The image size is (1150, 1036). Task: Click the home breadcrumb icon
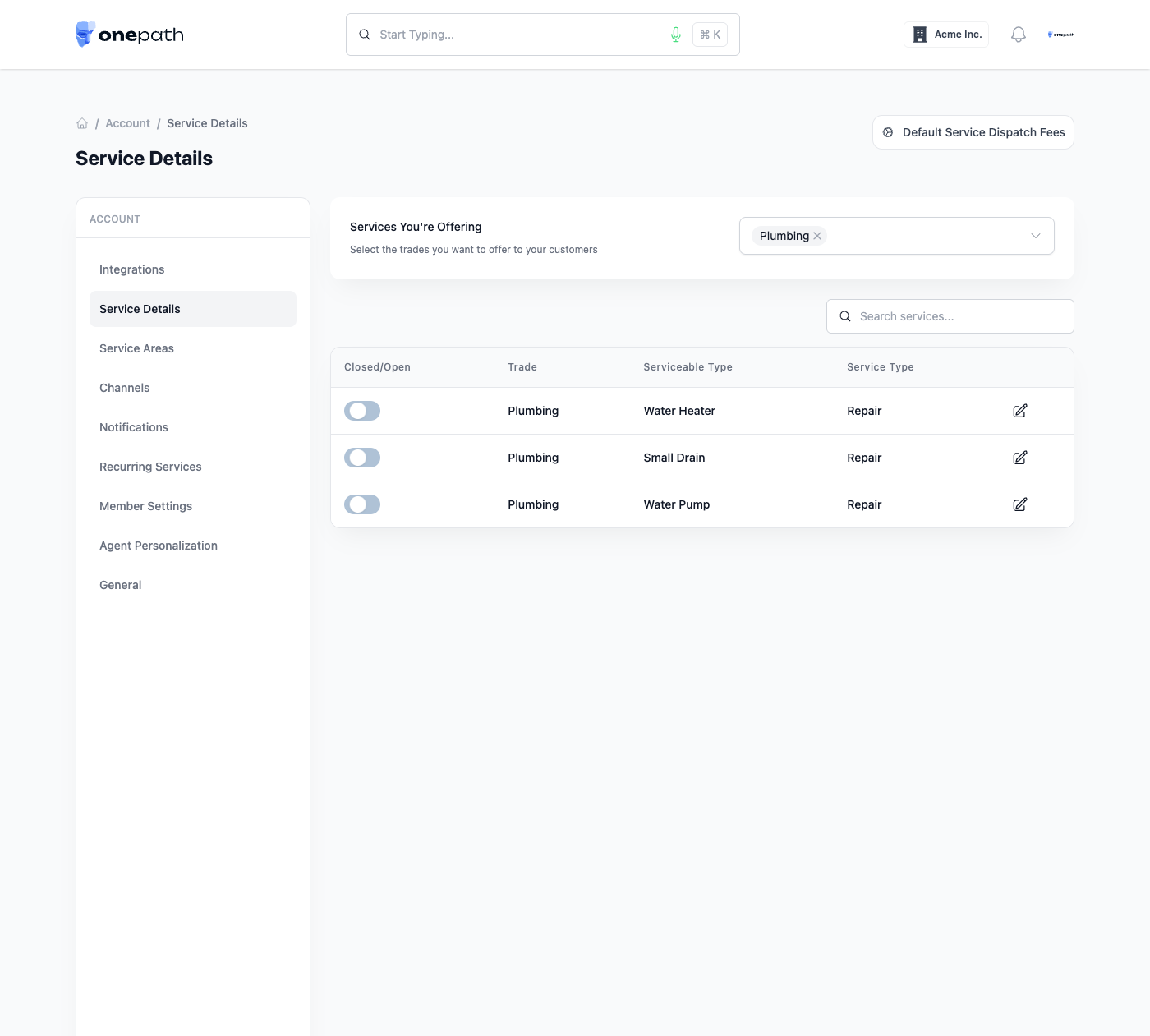[82, 123]
